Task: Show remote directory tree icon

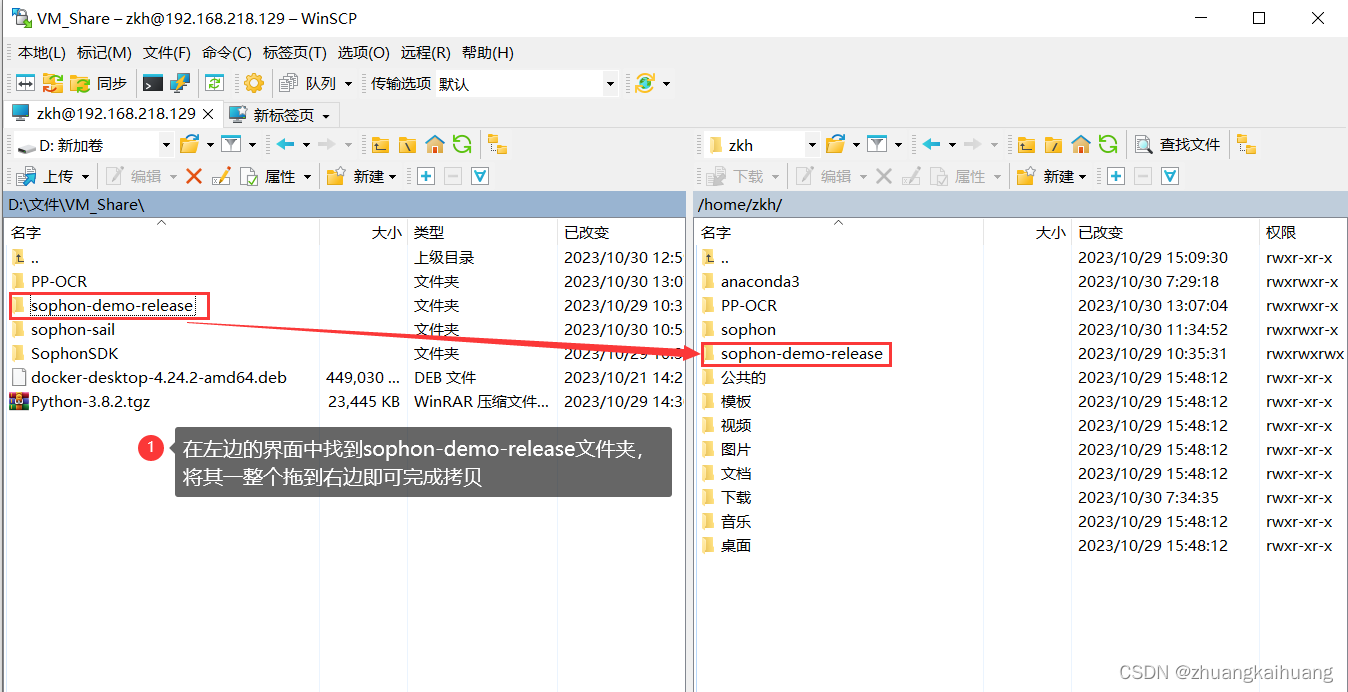Action: [1246, 145]
